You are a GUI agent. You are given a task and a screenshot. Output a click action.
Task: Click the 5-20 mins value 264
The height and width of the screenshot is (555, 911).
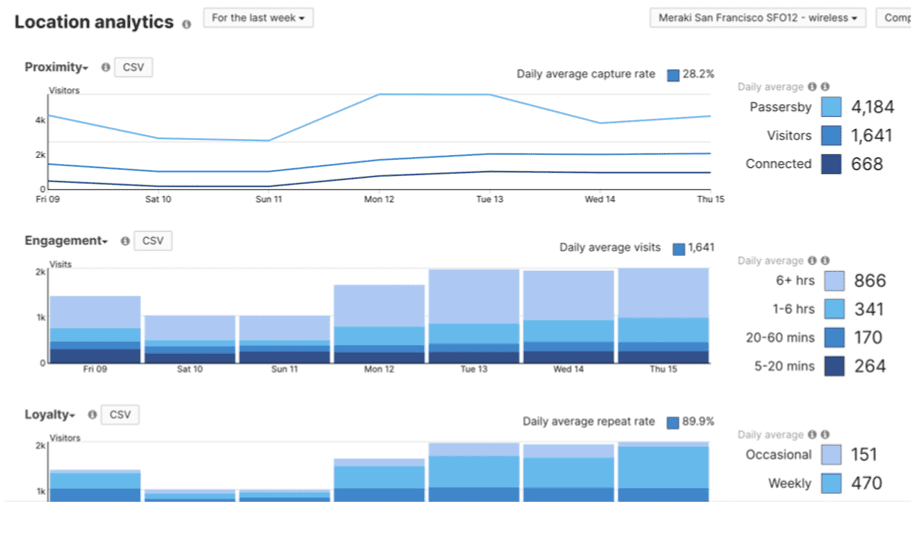(870, 366)
